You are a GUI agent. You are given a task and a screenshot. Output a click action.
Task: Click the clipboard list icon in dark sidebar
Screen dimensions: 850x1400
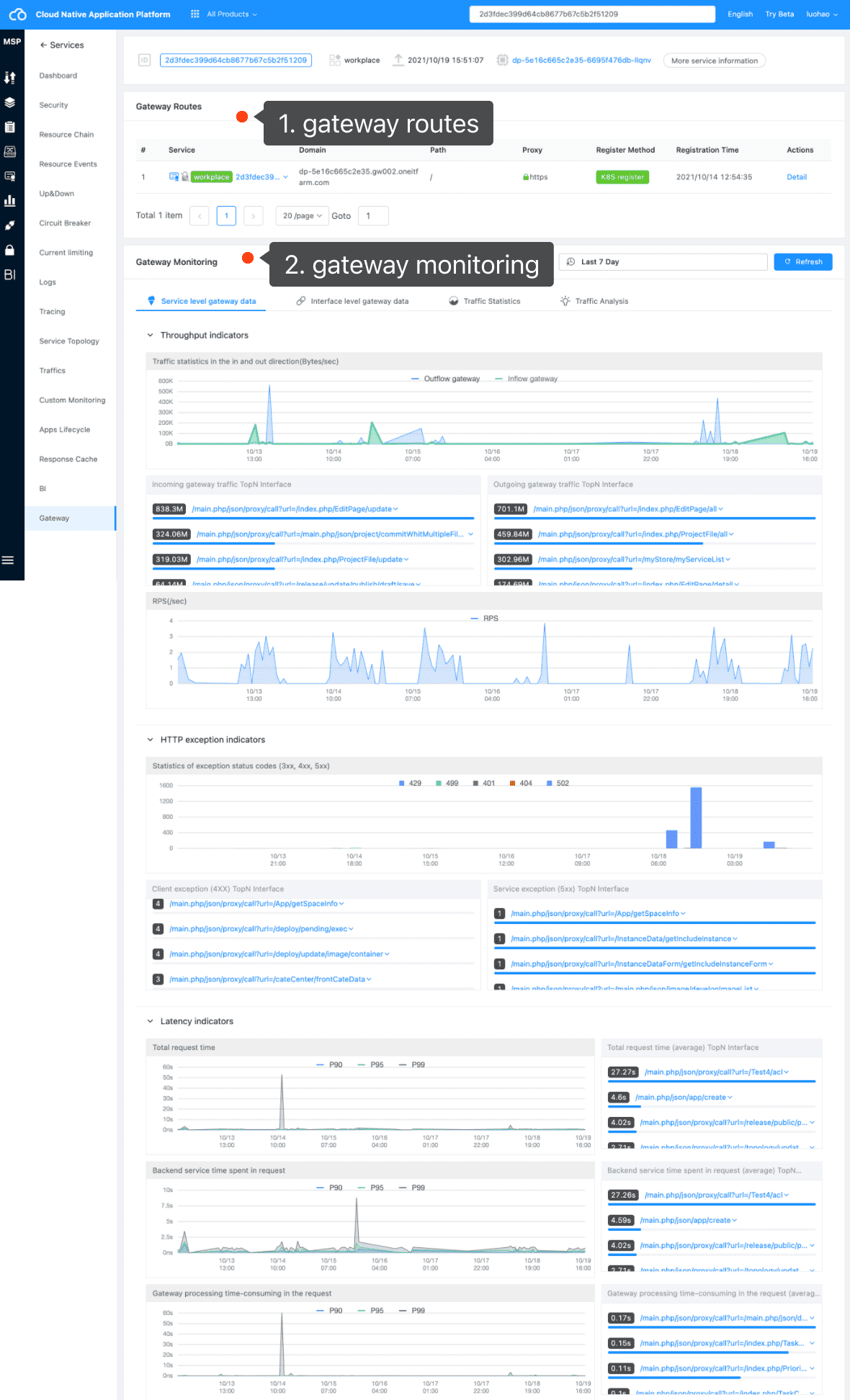click(10, 127)
